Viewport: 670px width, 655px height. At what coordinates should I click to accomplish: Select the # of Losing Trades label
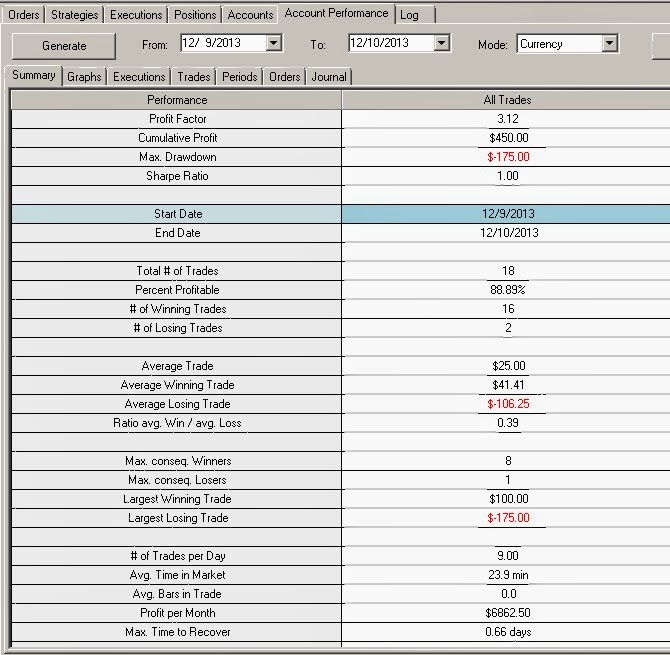pos(178,328)
